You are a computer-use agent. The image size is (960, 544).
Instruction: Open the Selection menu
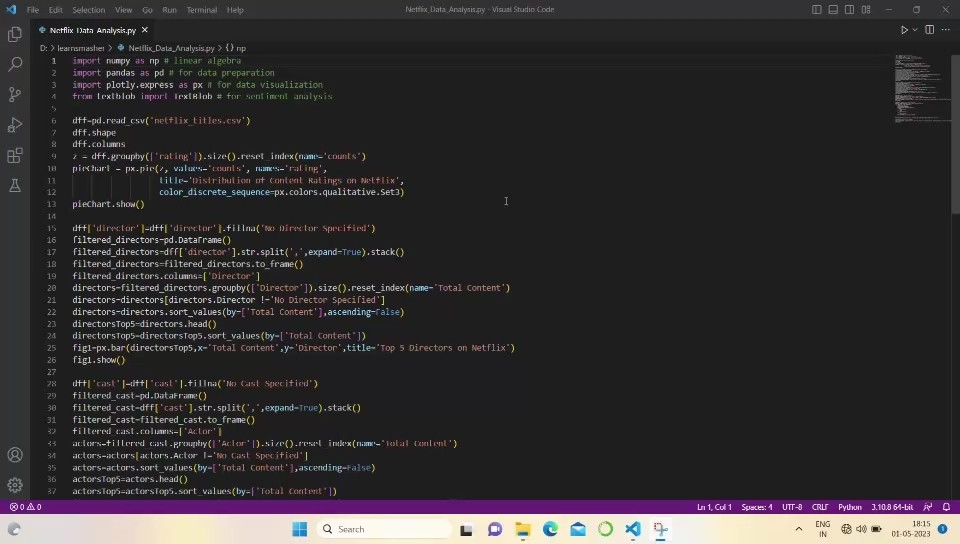[88, 10]
